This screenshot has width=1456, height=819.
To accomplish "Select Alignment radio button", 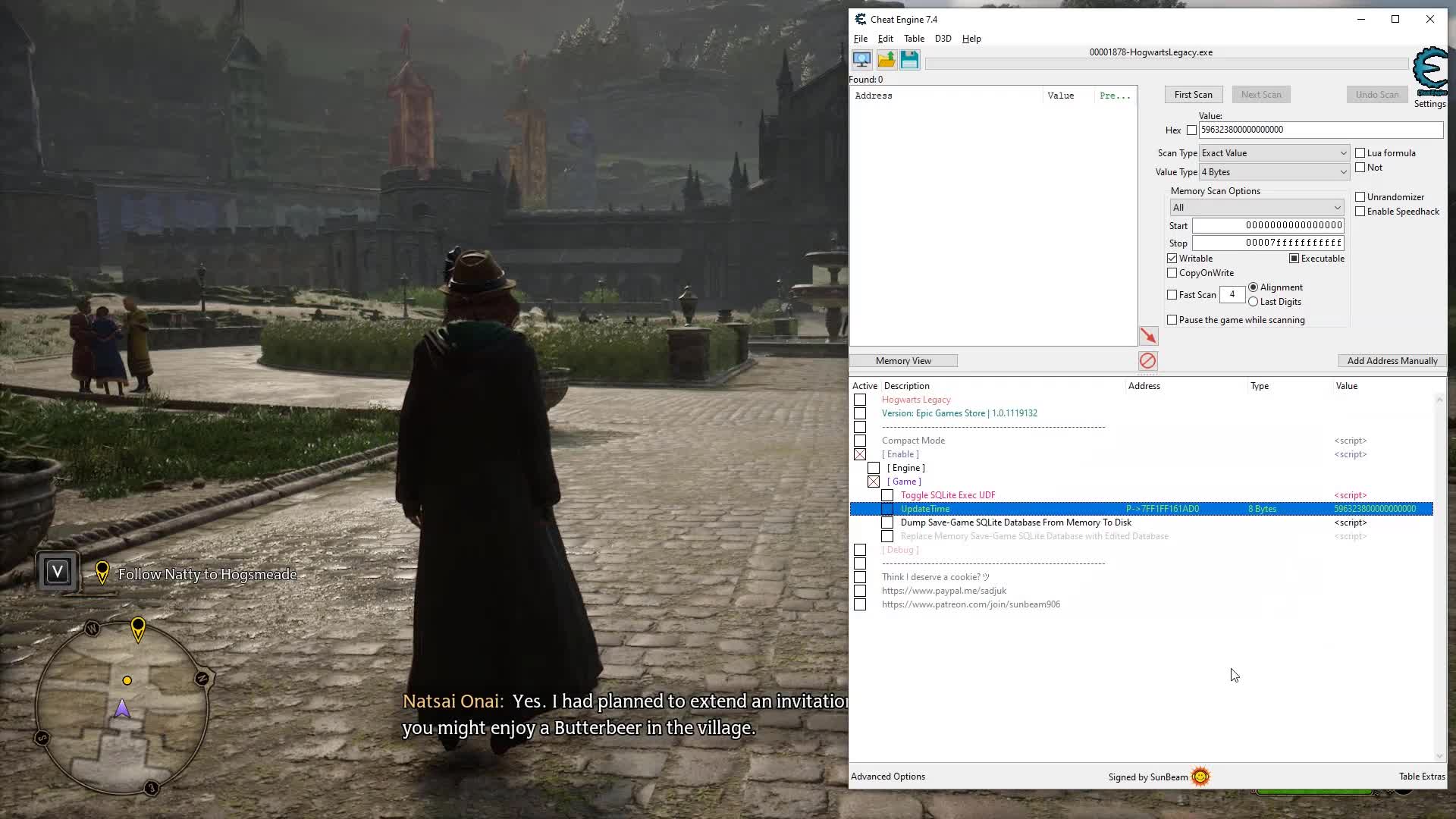I will coord(1253,287).
